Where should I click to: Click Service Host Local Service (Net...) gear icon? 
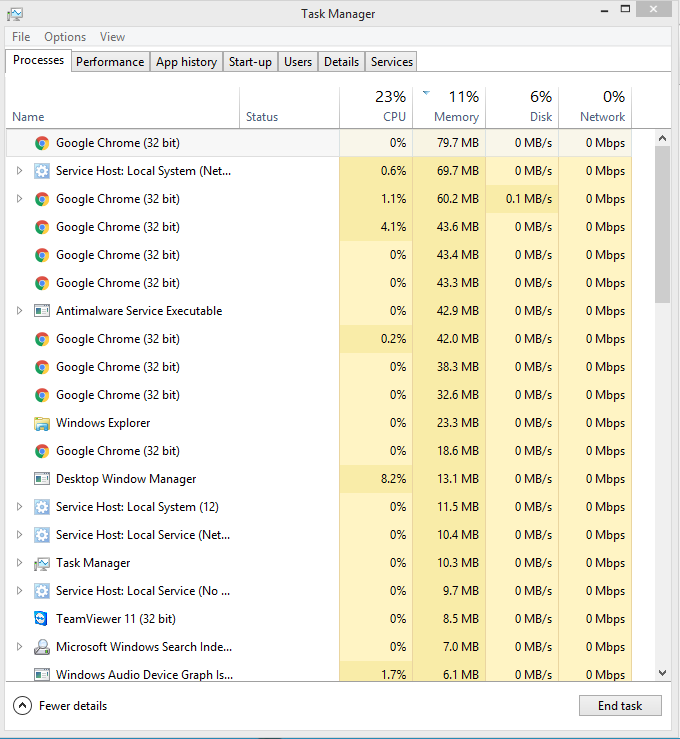tap(42, 535)
